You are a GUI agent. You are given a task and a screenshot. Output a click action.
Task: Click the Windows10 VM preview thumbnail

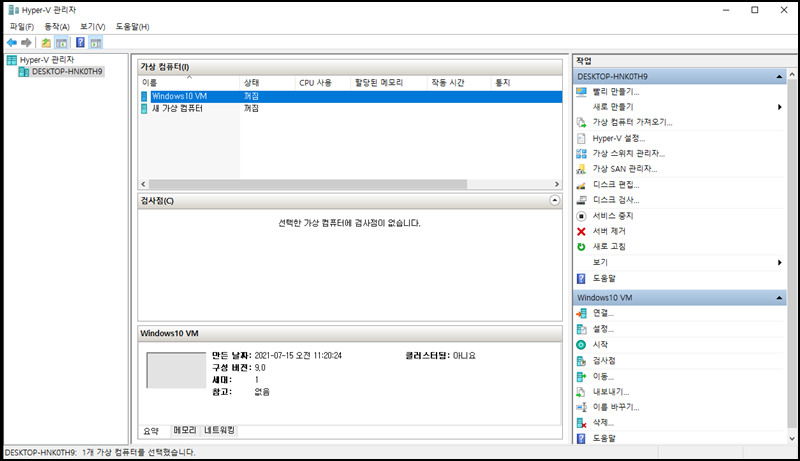point(176,370)
